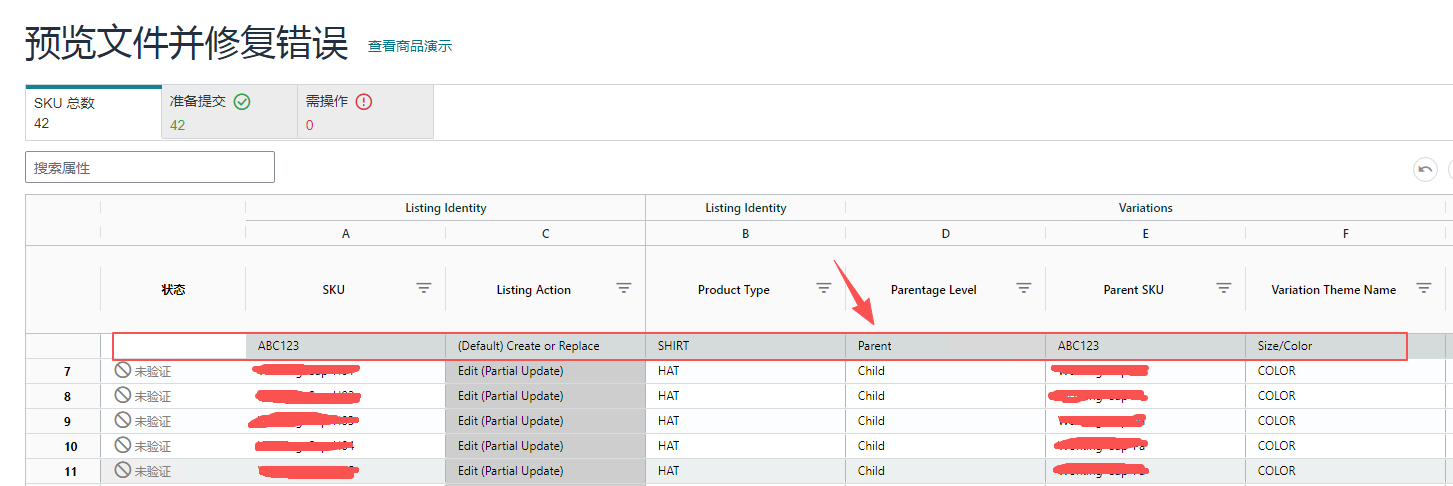Switch to the 准备提交 tab
The height and width of the screenshot is (486, 1453).
(x=229, y=112)
